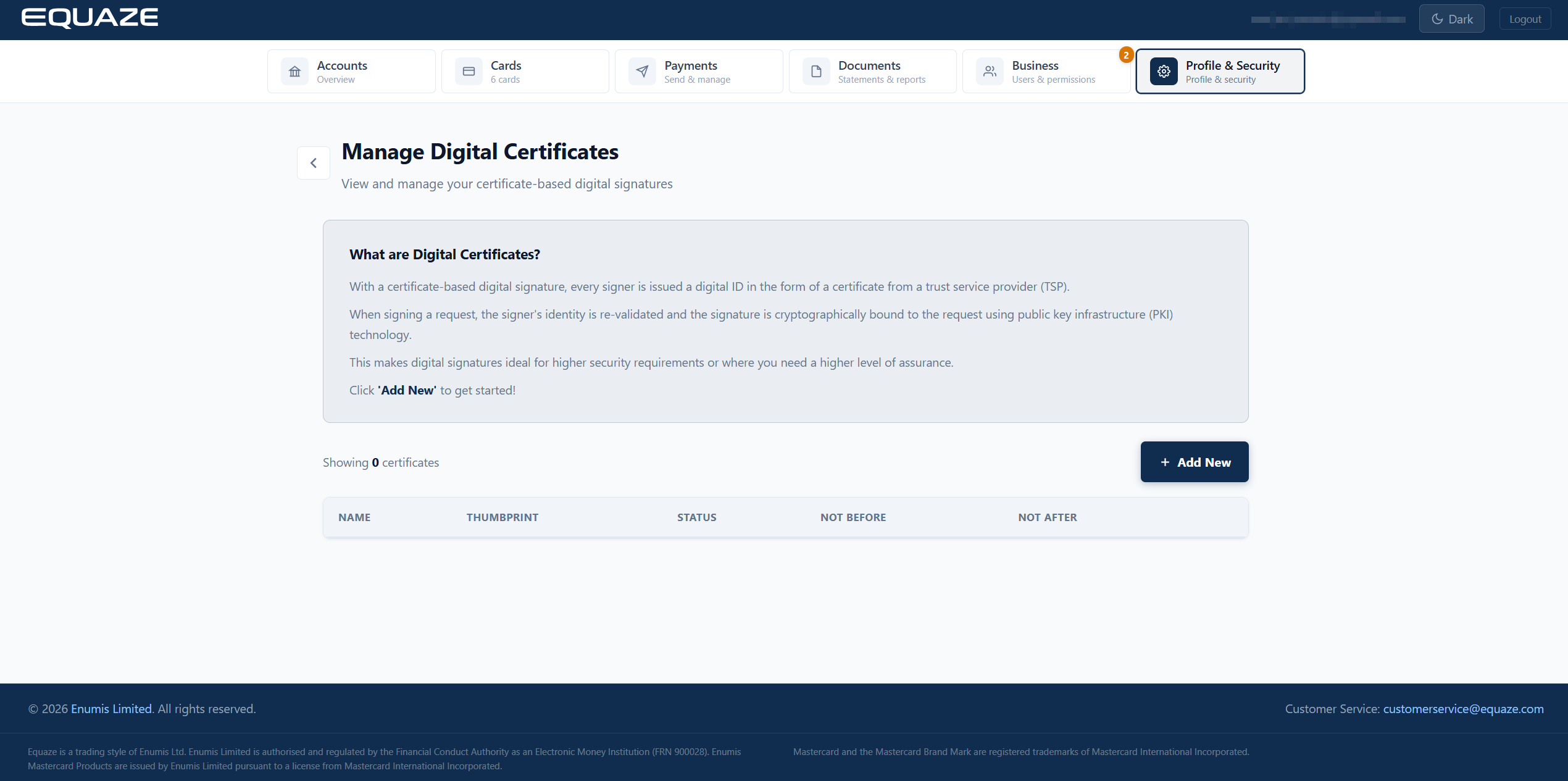Switch to the Cards tab
This screenshot has height=781, width=1568.
[525, 72]
